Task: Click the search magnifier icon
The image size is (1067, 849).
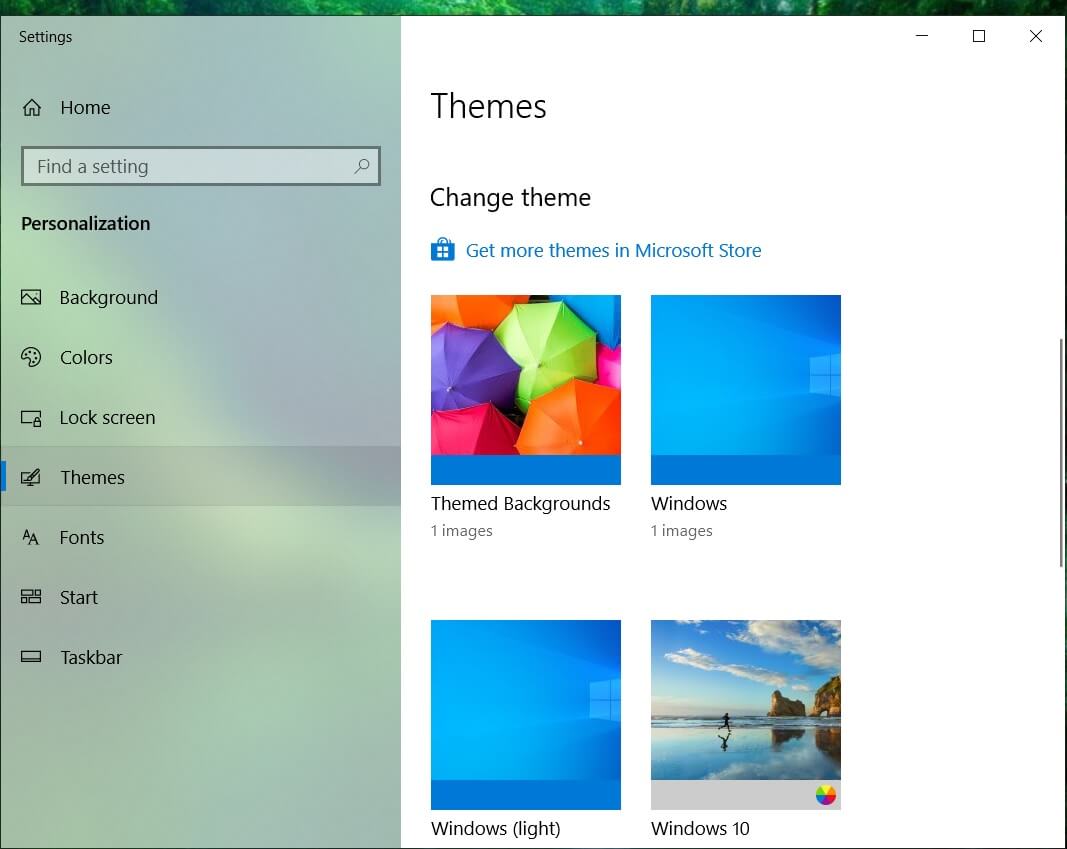Action: point(362,165)
